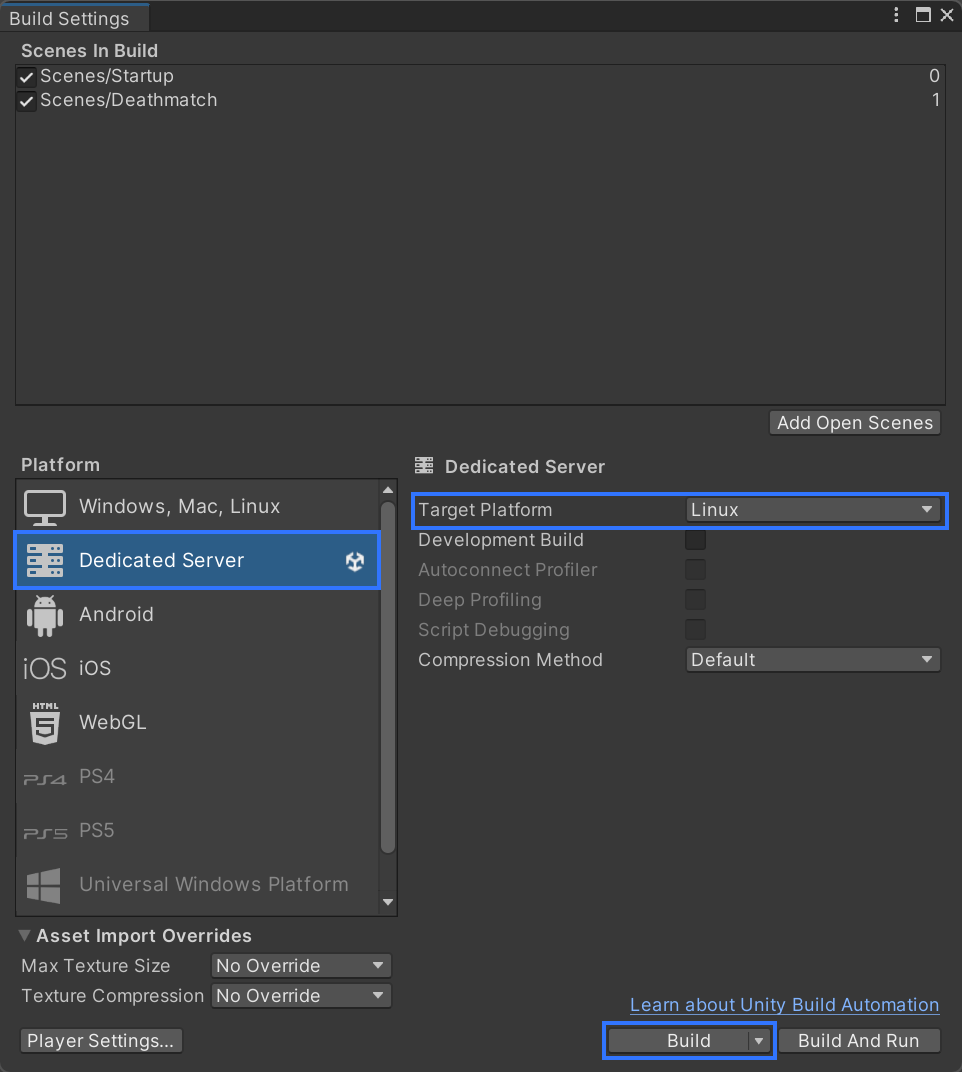
Task: Uncheck the Scenes/Deathmatch scene
Action: [27, 101]
